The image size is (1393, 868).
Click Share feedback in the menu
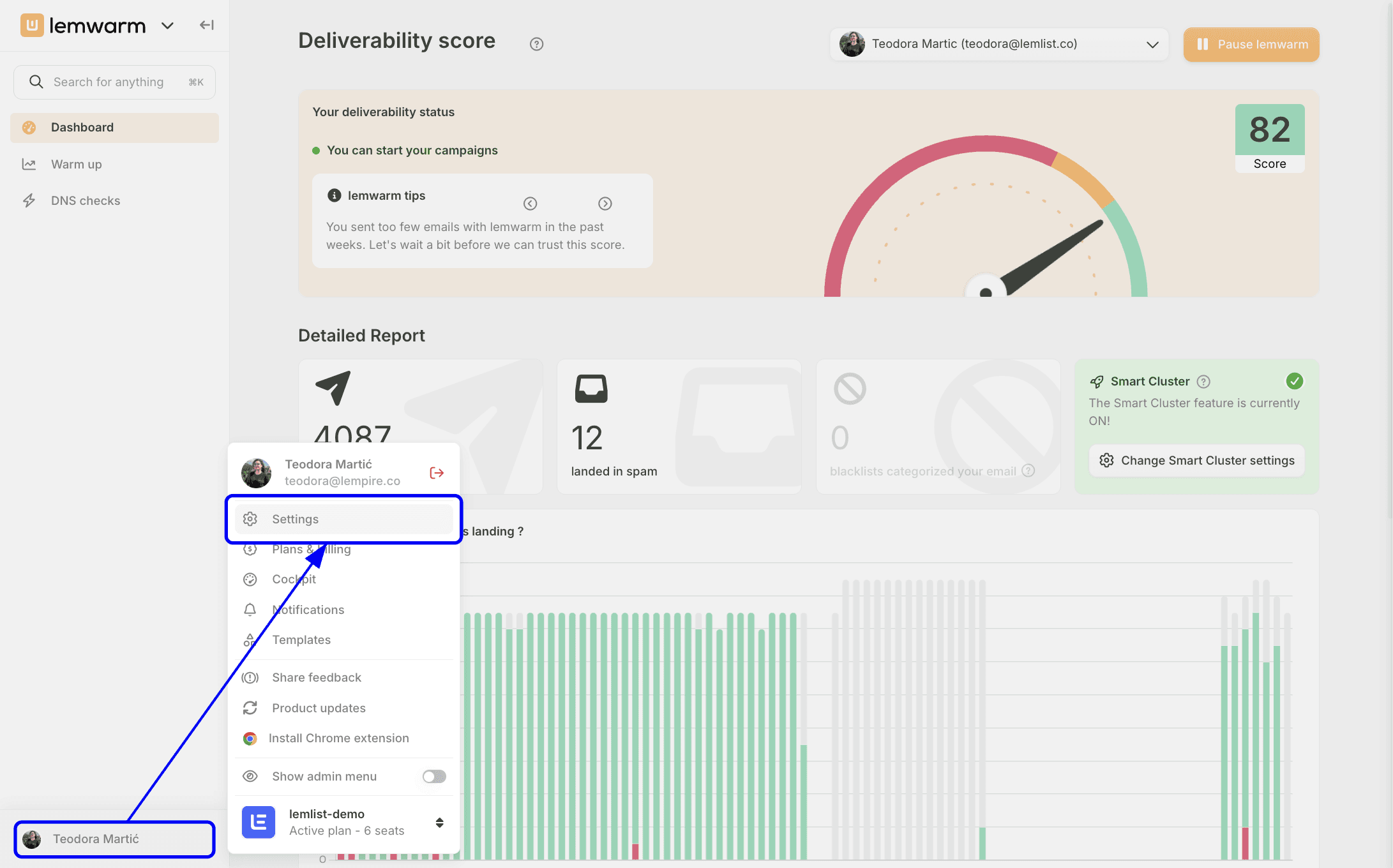[343, 677]
